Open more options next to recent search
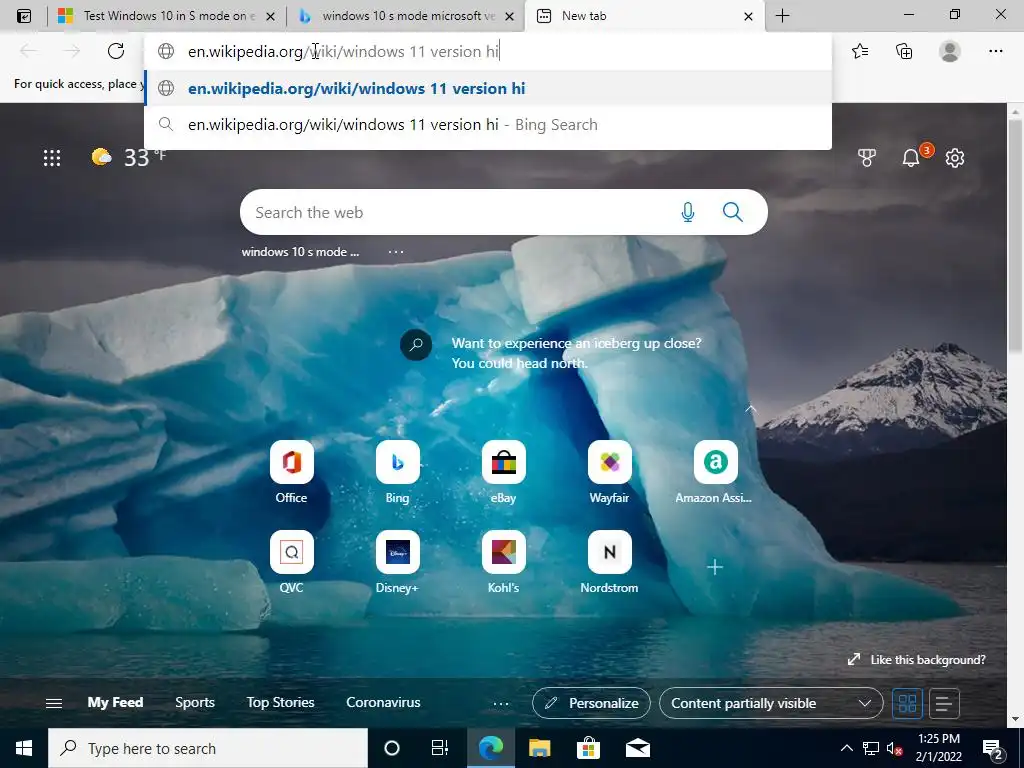This screenshot has width=1024, height=768. (x=396, y=251)
